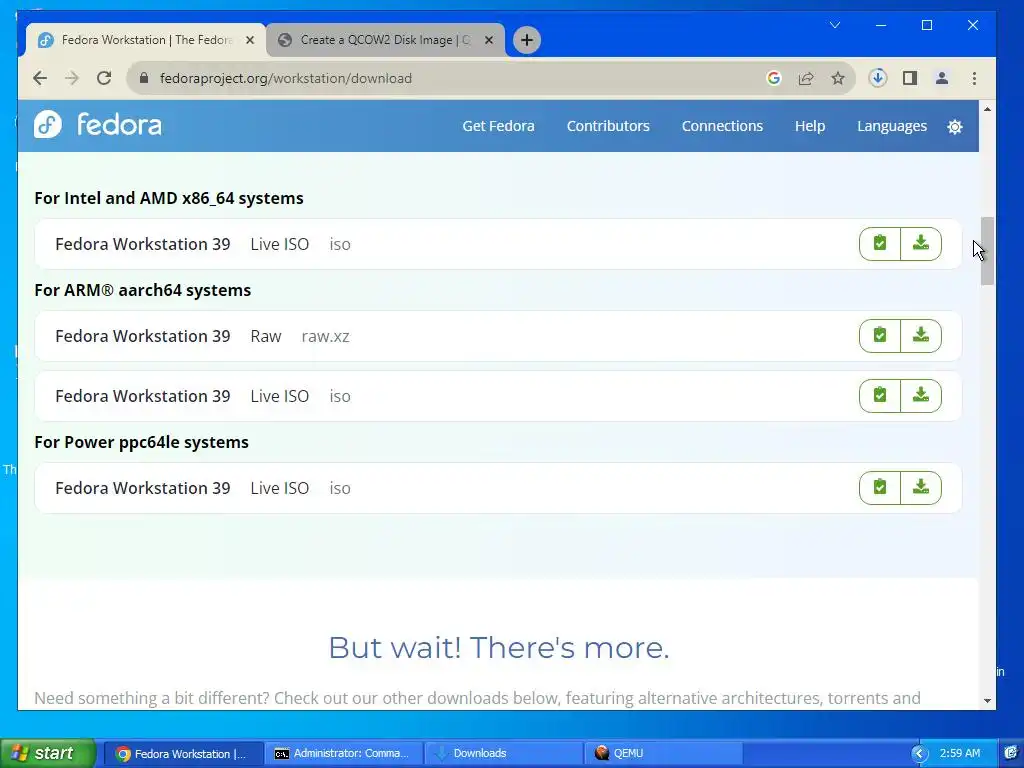
Task: Click 'For ARM® aarch64 systems' heading
Action: click(x=142, y=290)
